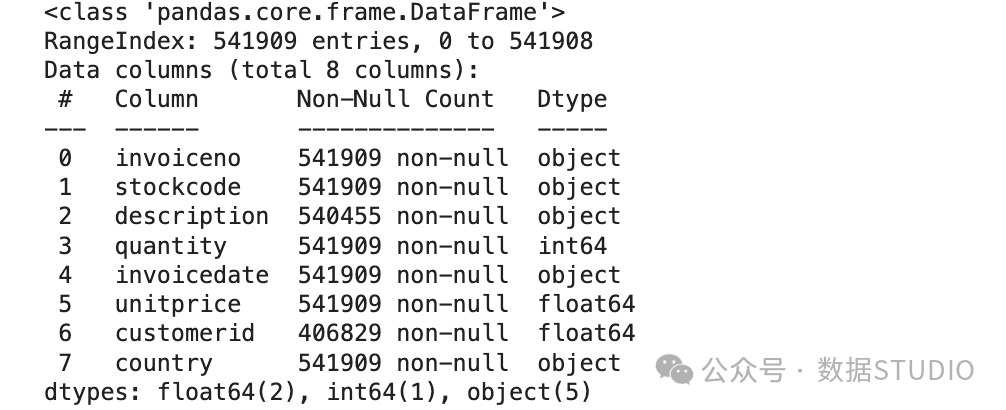Viewport: 1006px width, 410px height.
Task: Click the Dtype header label
Action: point(572,100)
